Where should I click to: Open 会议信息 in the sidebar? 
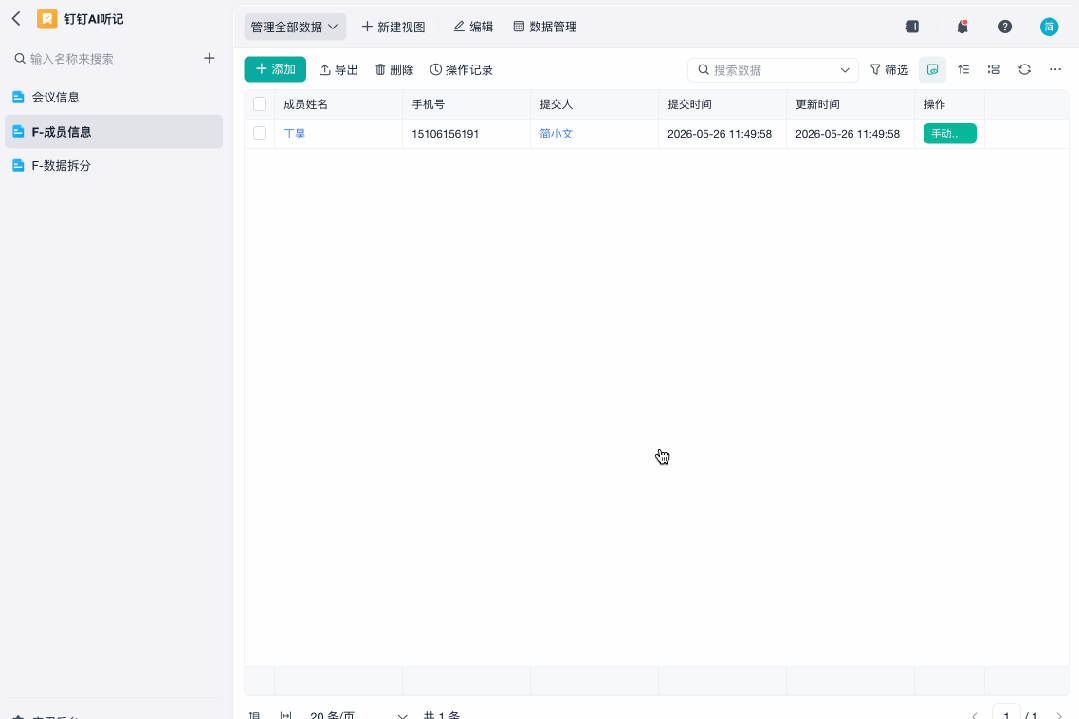click(x=114, y=97)
